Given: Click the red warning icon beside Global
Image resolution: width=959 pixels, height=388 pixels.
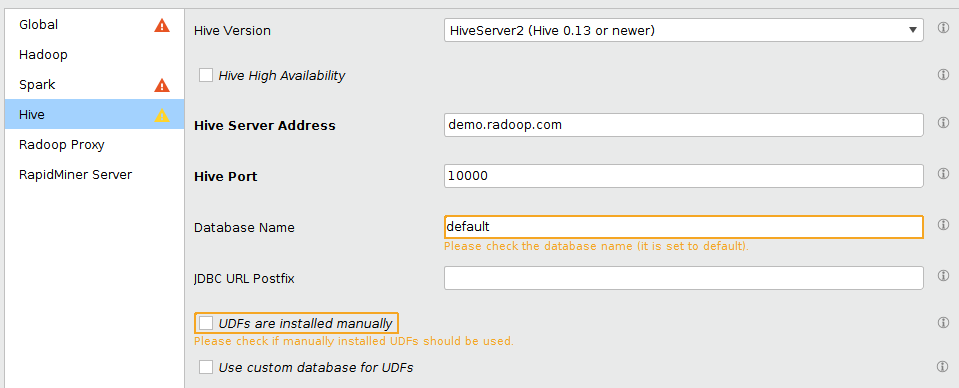Looking at the screenshot, I should tap(162, 25).
